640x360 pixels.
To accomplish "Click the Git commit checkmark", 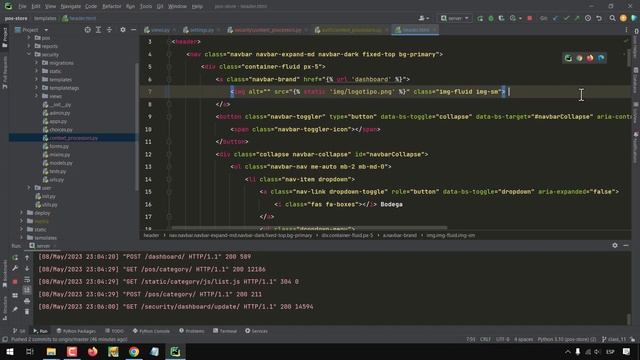I will (x=566, y=18).
